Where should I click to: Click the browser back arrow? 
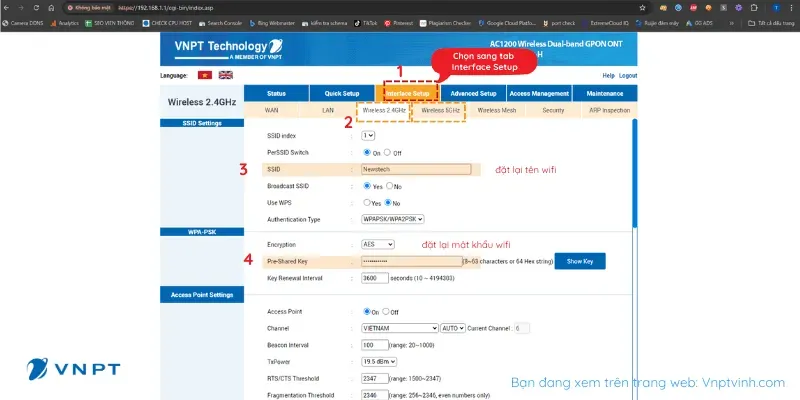(x=7, y=8)
